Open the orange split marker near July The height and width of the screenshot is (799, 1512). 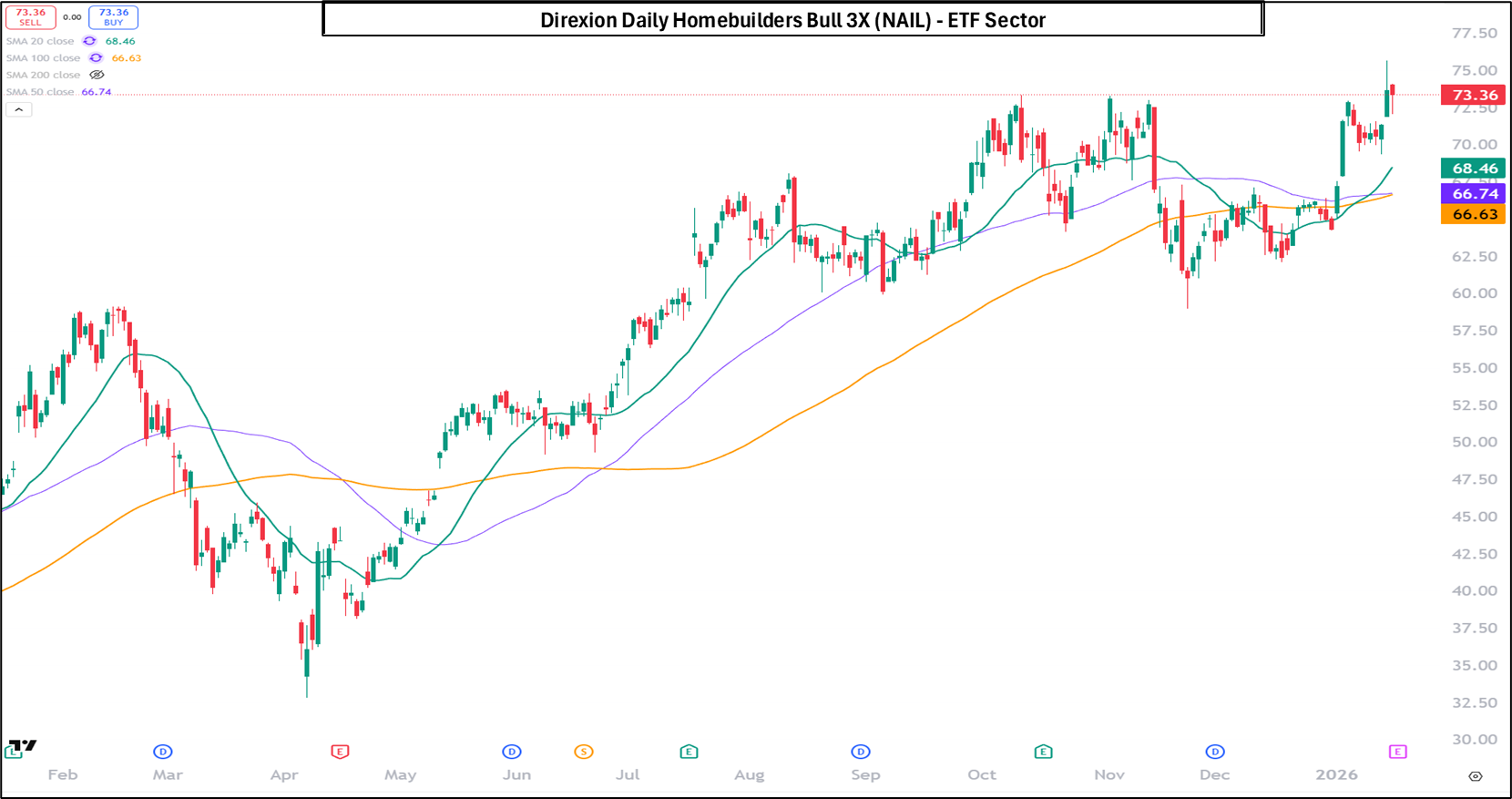click(584, 752)
